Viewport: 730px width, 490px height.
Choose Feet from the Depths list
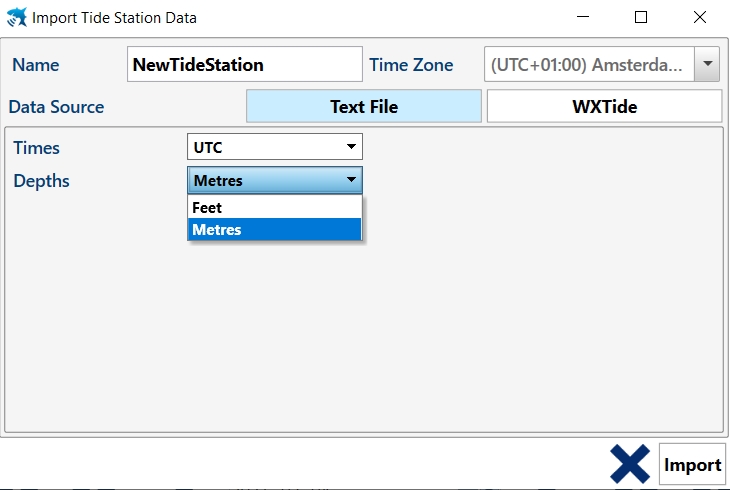tap(274, 208)
